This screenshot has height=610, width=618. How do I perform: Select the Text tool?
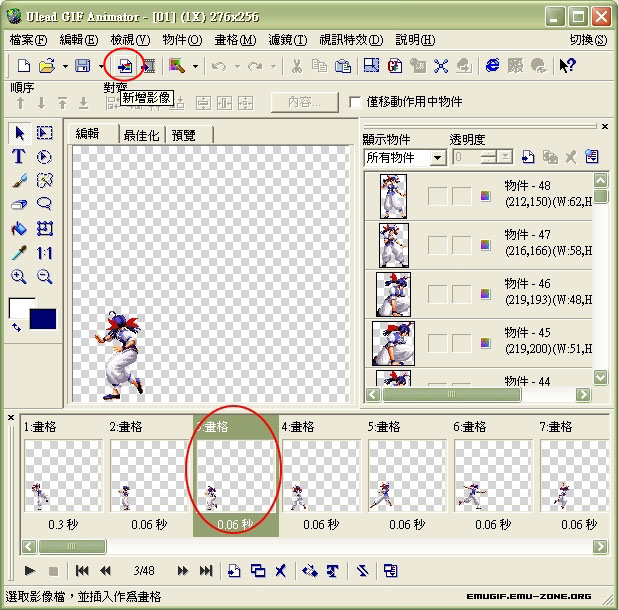19,156
